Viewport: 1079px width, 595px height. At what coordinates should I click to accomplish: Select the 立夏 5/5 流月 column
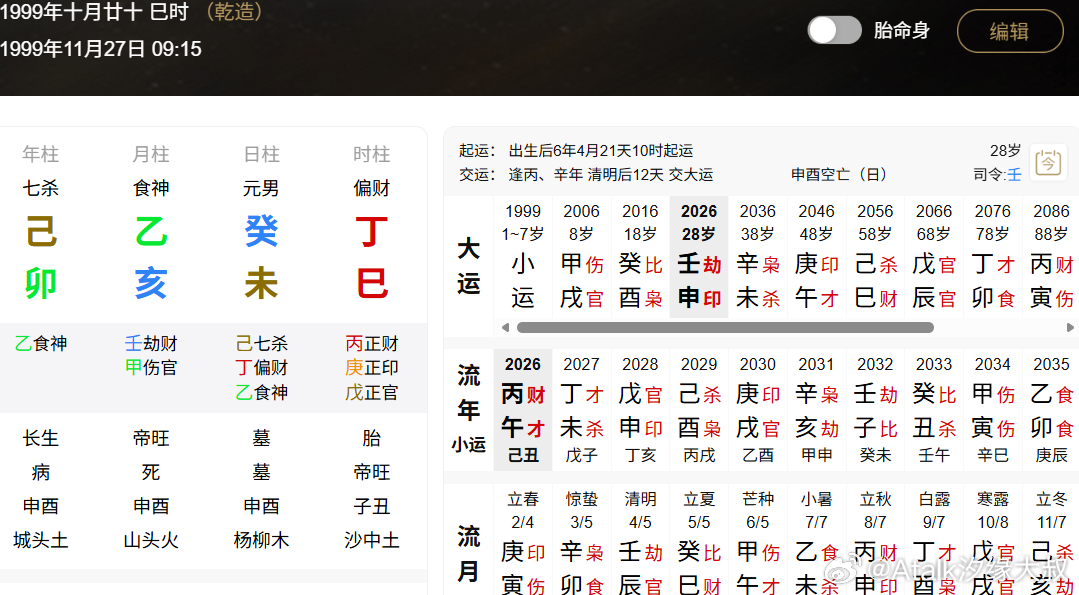coord(699,540)
